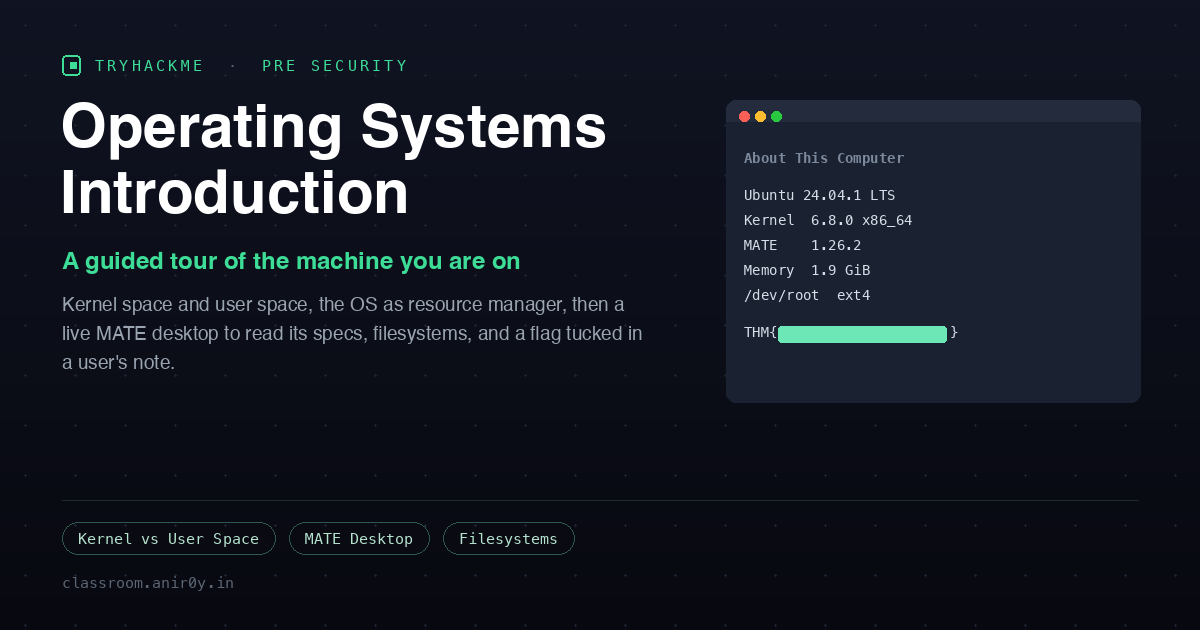Click the About This Computer heading
Image resolution: width=1200 pixels, height=630 pixels.
click(x=824, y=158)
